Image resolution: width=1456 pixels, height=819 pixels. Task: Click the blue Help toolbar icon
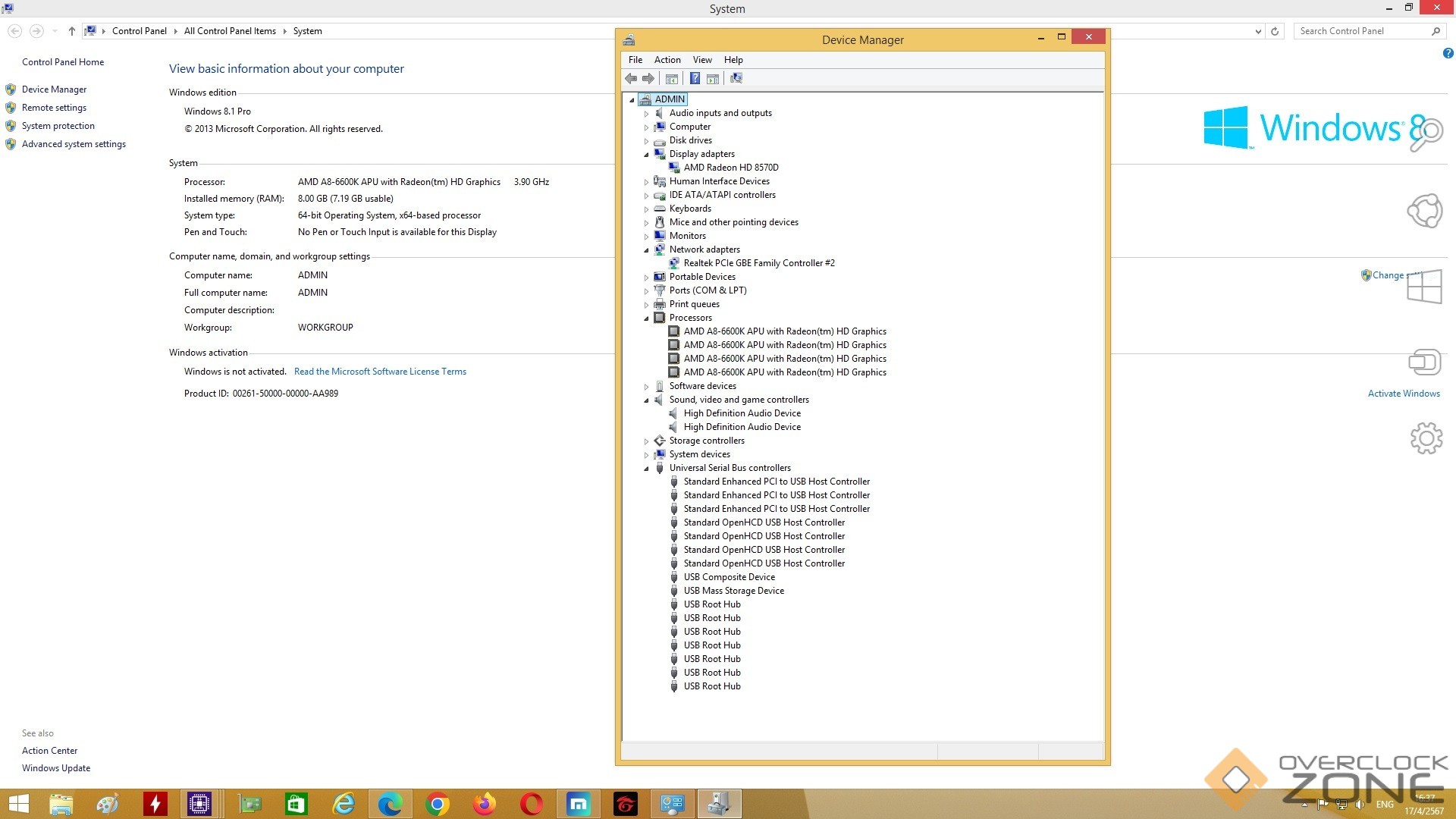(x=695, y=78)
